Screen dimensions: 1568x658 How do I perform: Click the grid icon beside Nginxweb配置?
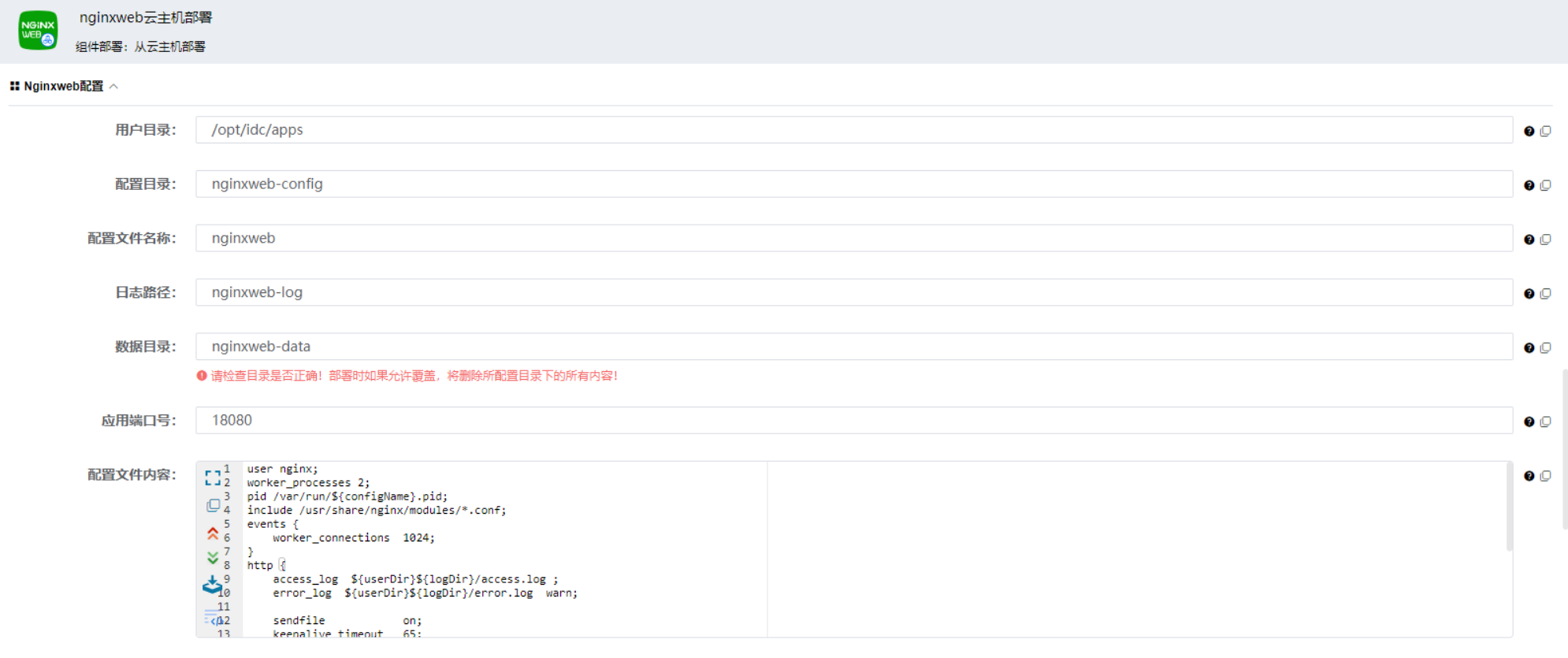click(x=14, y=86)
